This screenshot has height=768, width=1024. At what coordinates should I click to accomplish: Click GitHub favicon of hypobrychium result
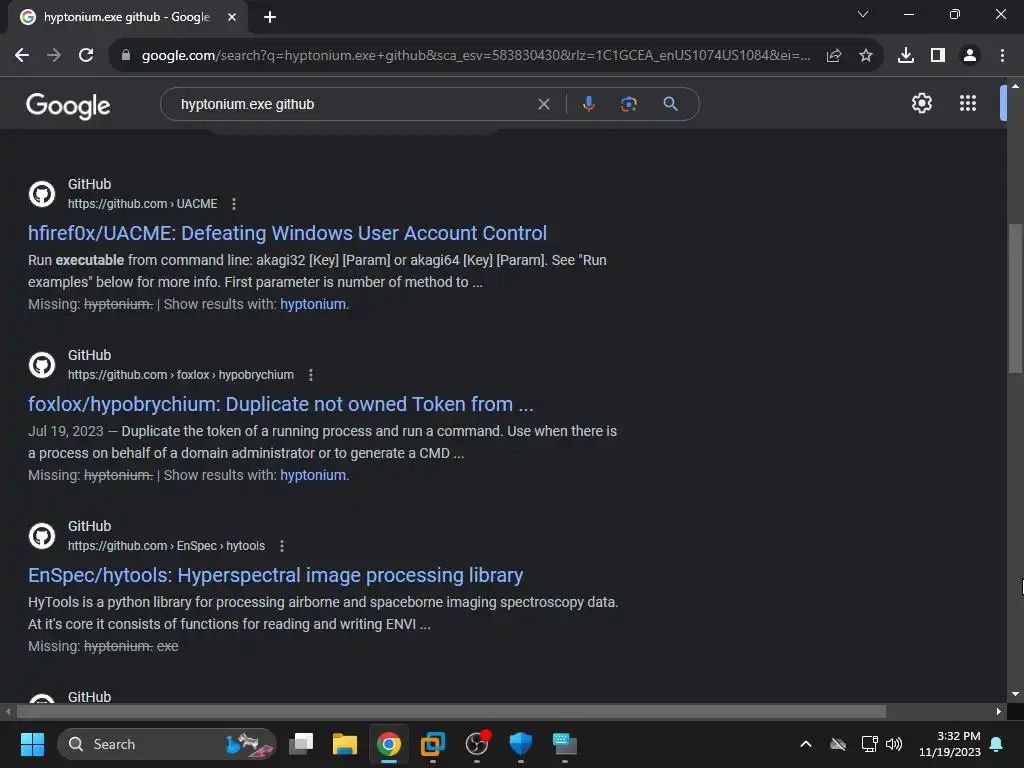click(x=42, y=365)
